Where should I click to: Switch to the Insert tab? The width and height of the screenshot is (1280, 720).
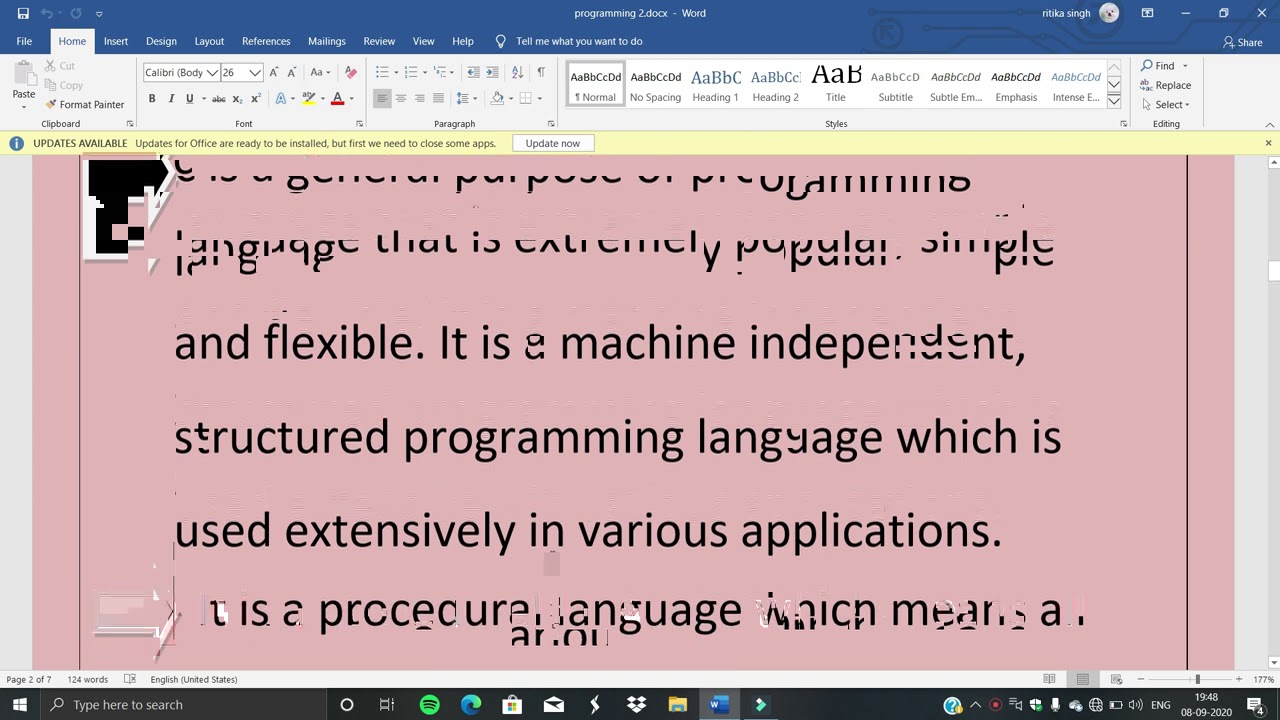(116, 41)
